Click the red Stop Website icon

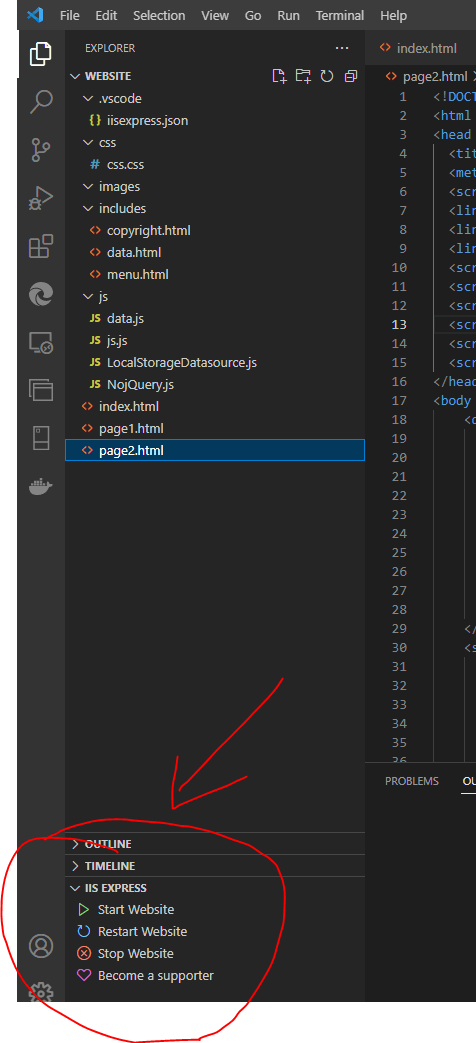tap(84, 953)
